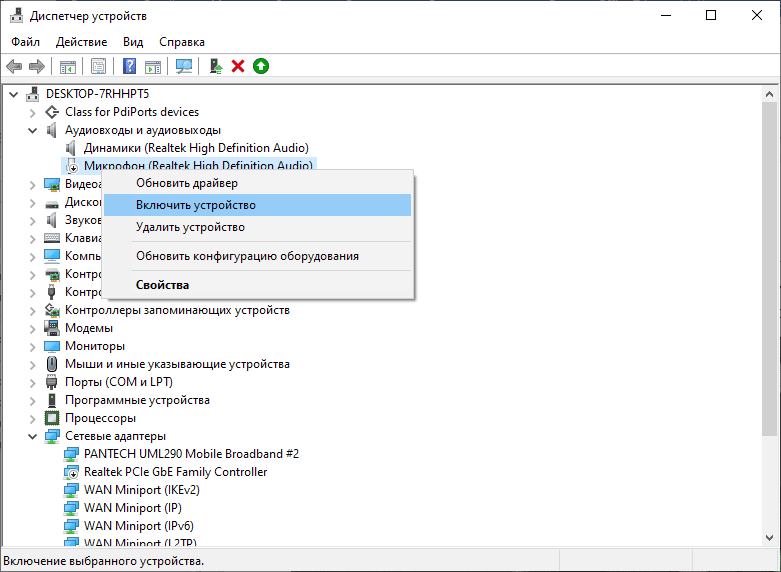Image resolution: width=781 pixels, height=572 pixels.
Task: Click the scan for hardware changes monitor icon
Action: pos(184,66)
